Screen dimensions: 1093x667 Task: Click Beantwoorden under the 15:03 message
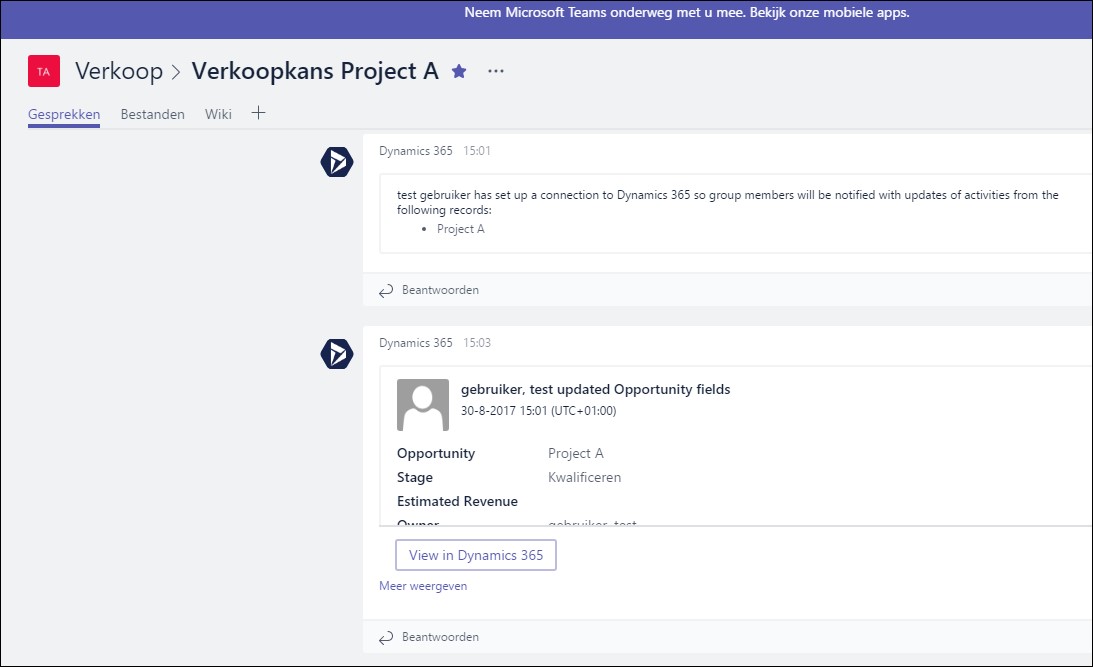point(440,637)
